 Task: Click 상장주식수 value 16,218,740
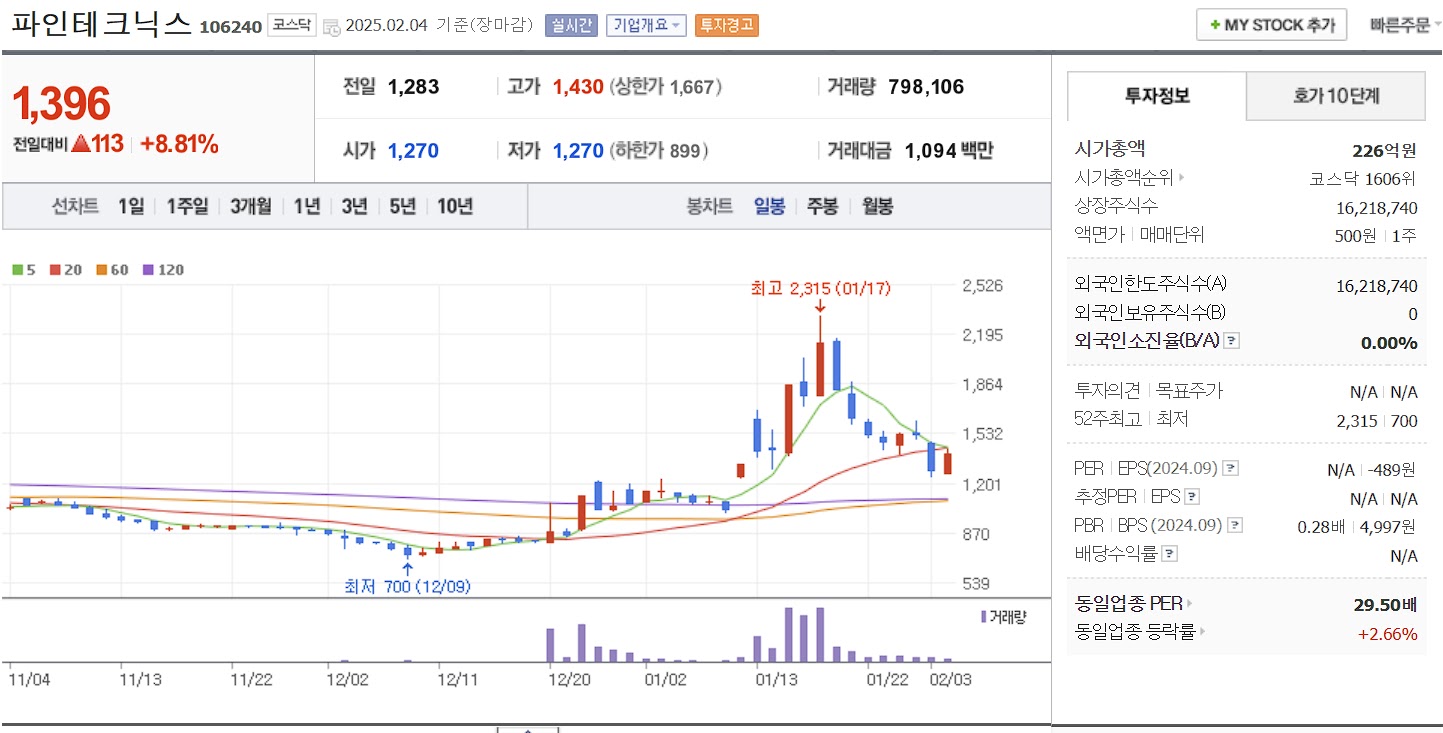1376,208
